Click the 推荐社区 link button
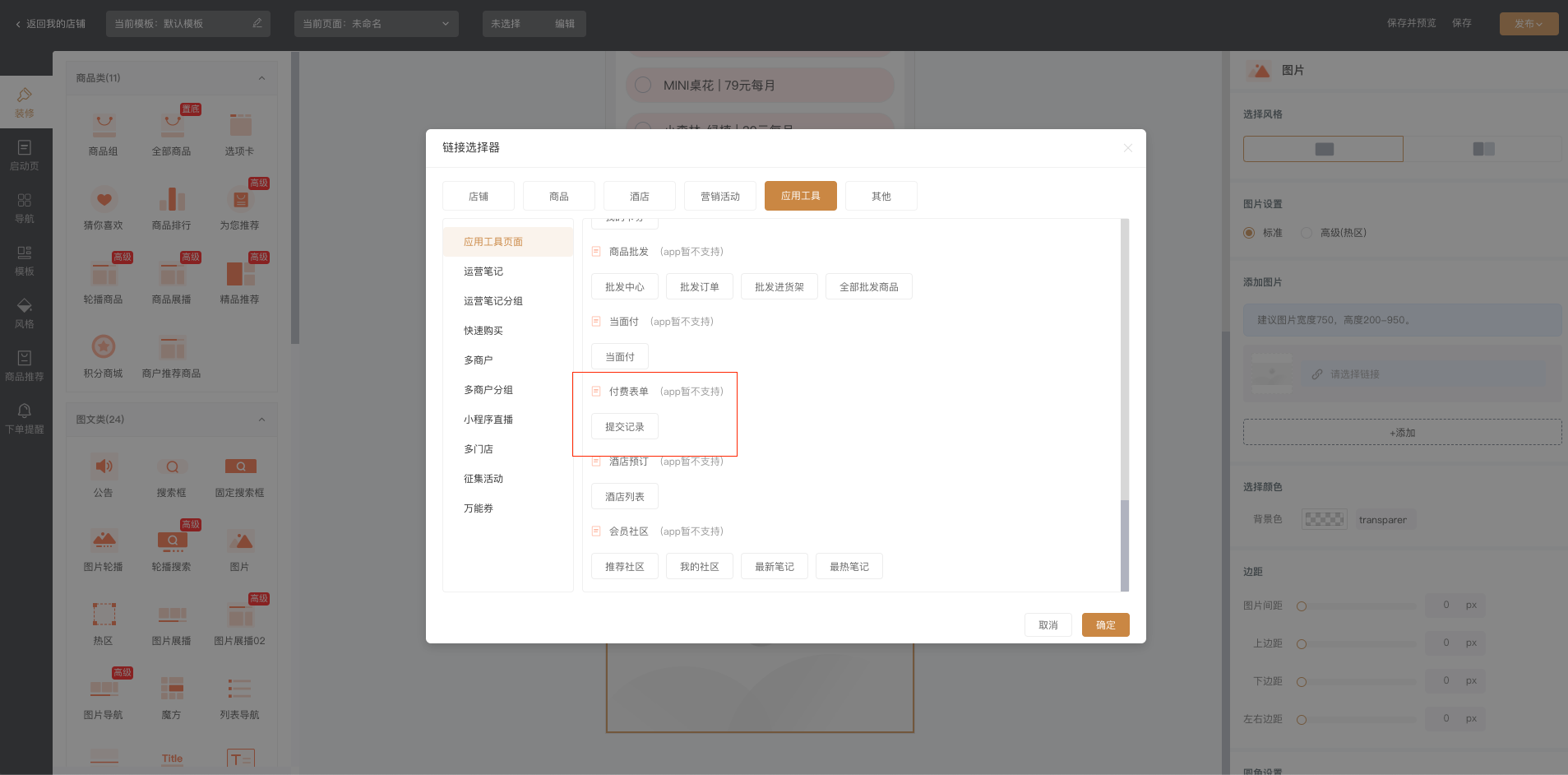Viewport: 1568px width, 775px height. [625, 566]
